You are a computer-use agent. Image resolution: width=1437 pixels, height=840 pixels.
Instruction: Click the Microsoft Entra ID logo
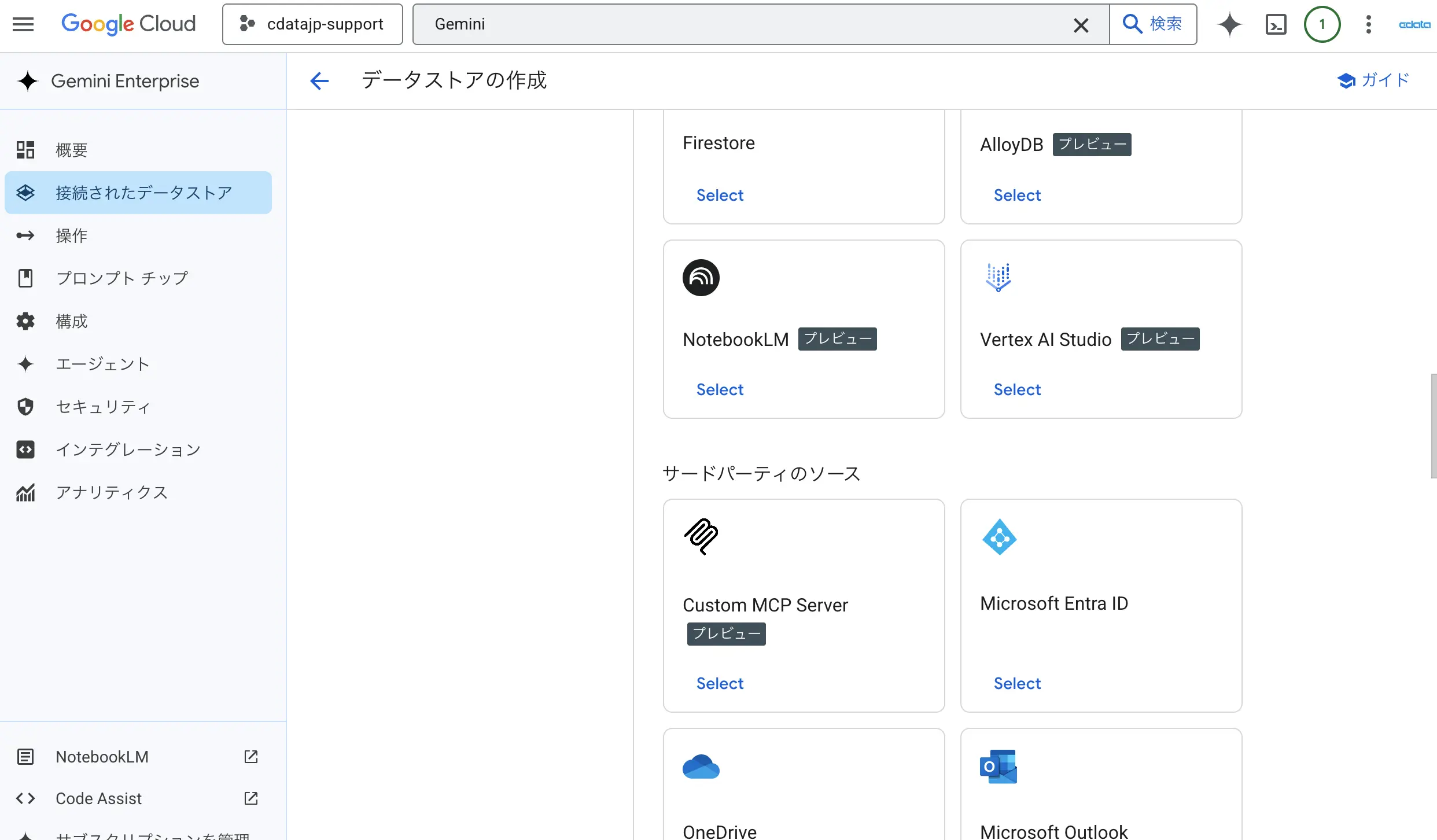pyautogui.click(x=999, y=537)
